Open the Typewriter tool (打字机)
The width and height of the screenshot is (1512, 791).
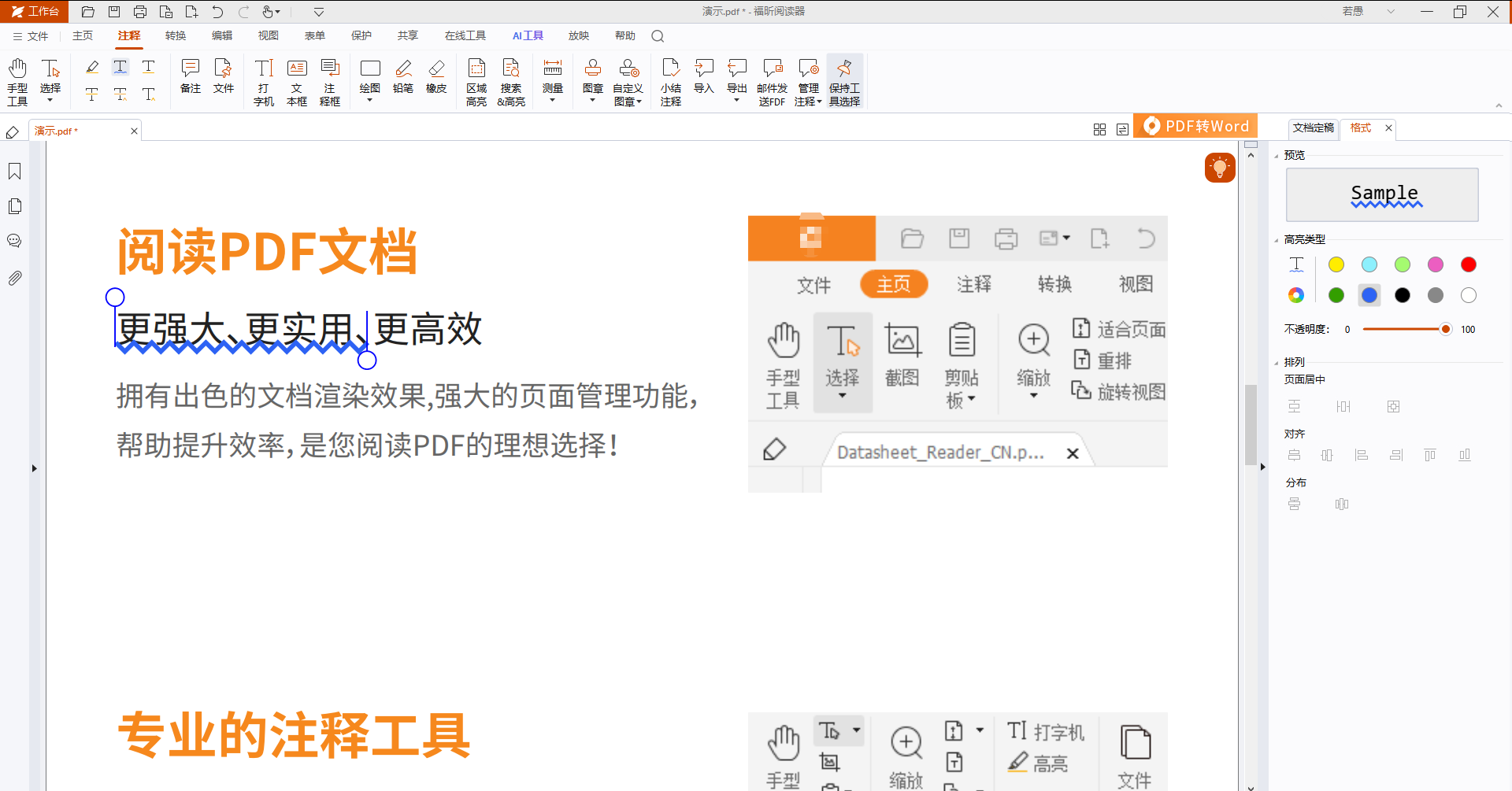[x=264, y=81]
